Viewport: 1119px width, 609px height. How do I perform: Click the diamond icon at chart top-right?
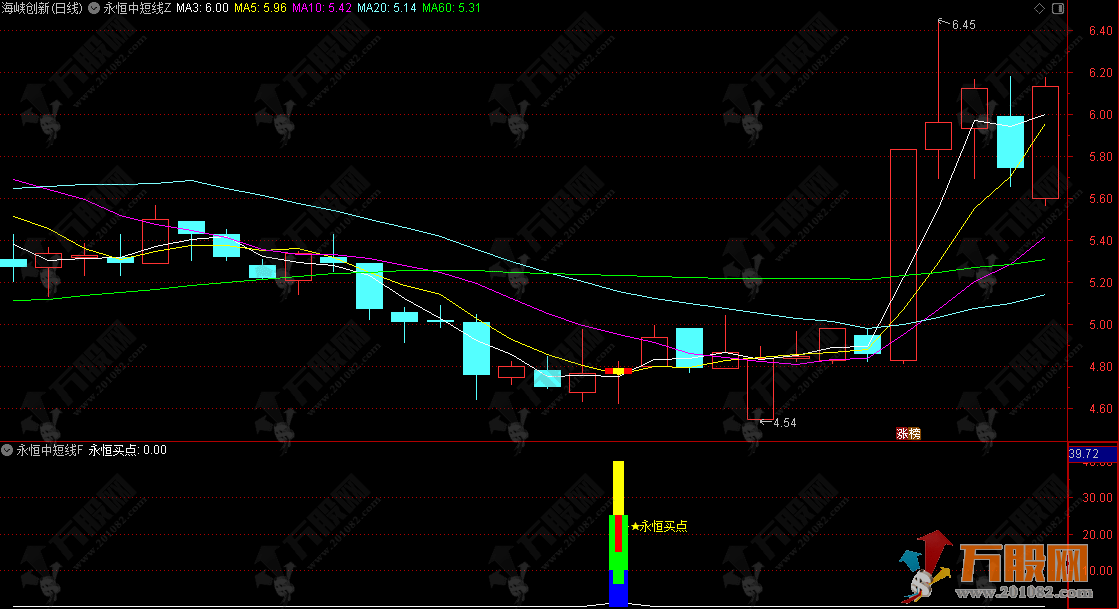(1039, 9)
